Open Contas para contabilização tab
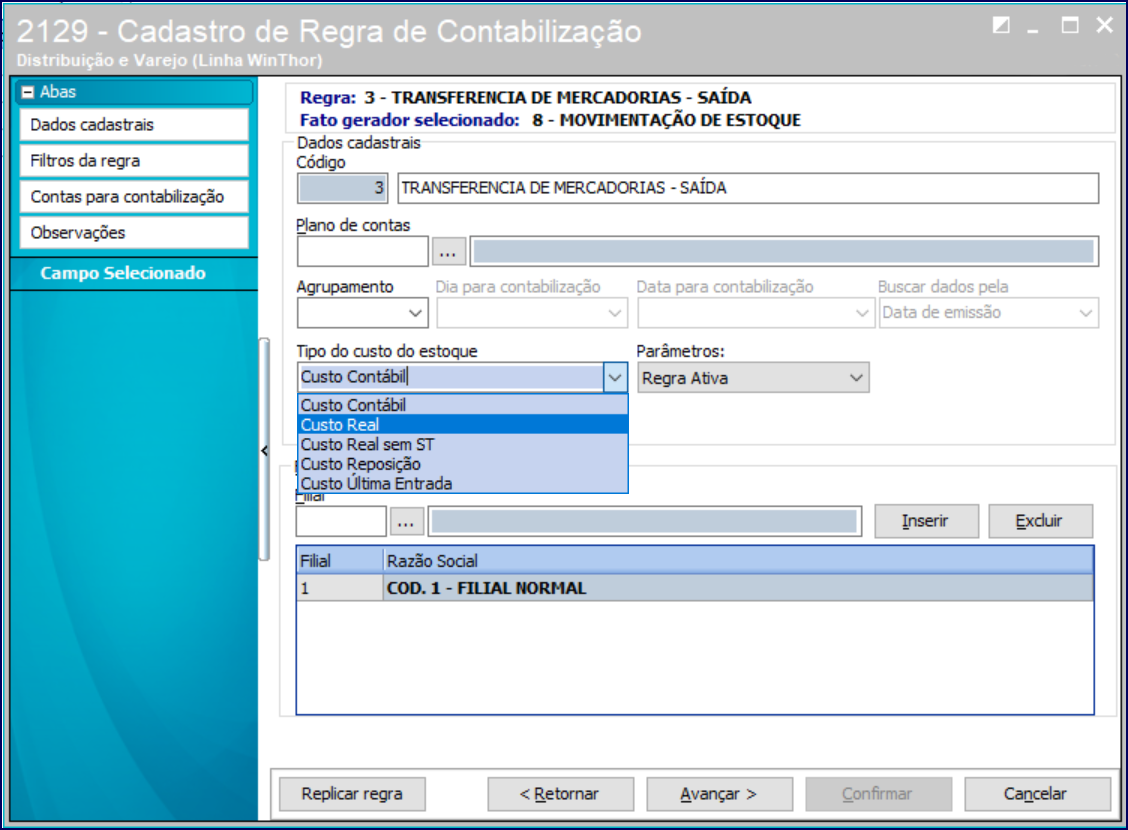The width and height of the screenshot is (1128, 830). click(134, 196)
